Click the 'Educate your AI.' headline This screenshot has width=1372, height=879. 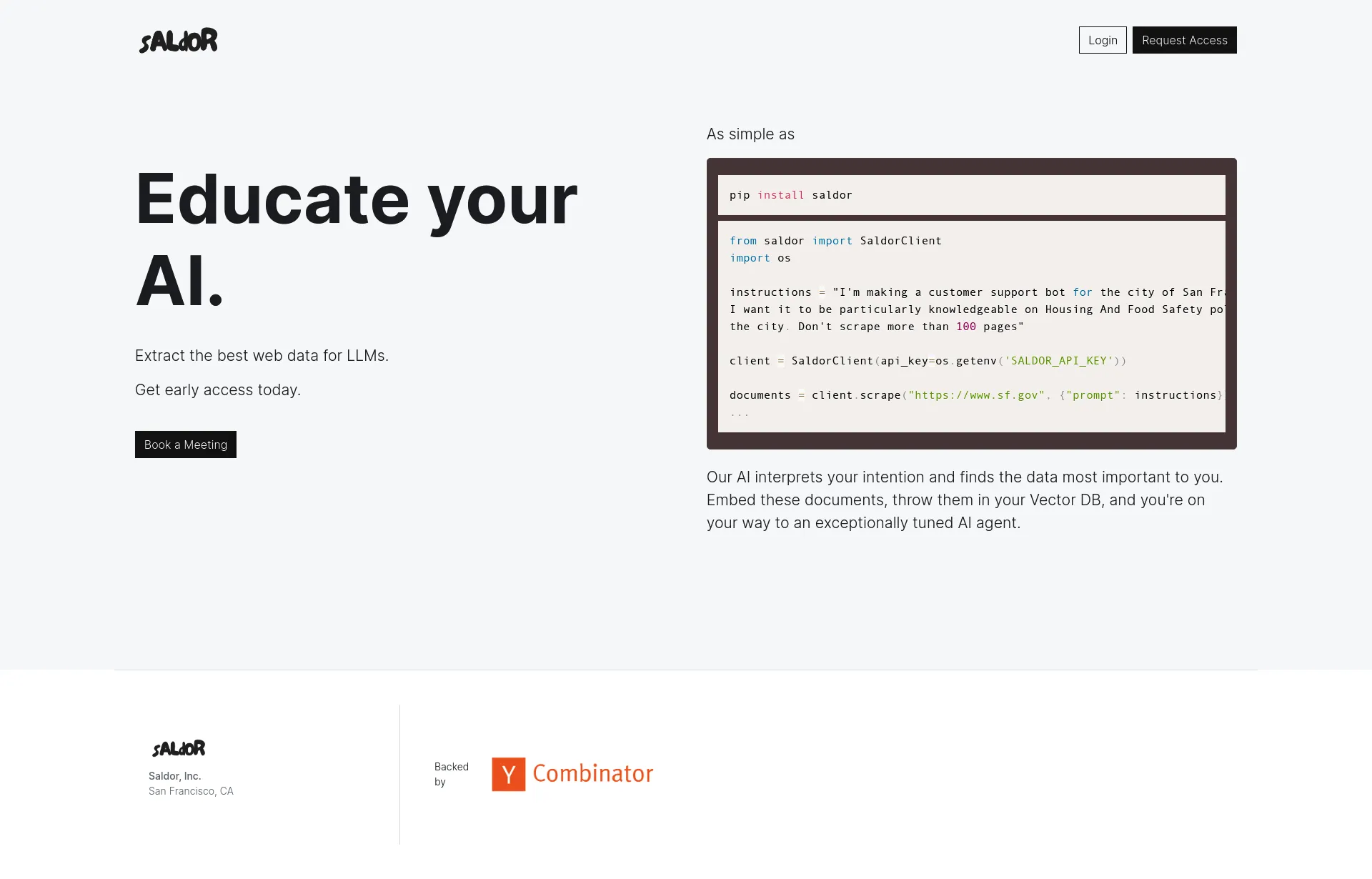pyautogui.click(x=356, y=239)
